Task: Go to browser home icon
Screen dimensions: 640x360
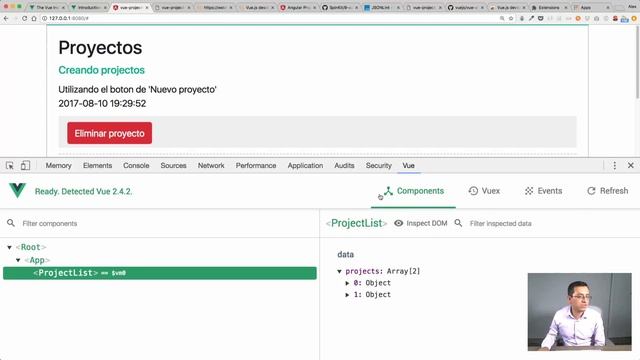Action: click(x=34, y=18)
